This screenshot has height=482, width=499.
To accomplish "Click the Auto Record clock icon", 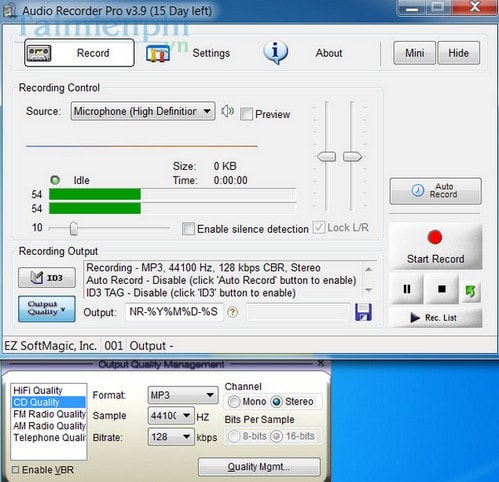I will tap(417, 191).
